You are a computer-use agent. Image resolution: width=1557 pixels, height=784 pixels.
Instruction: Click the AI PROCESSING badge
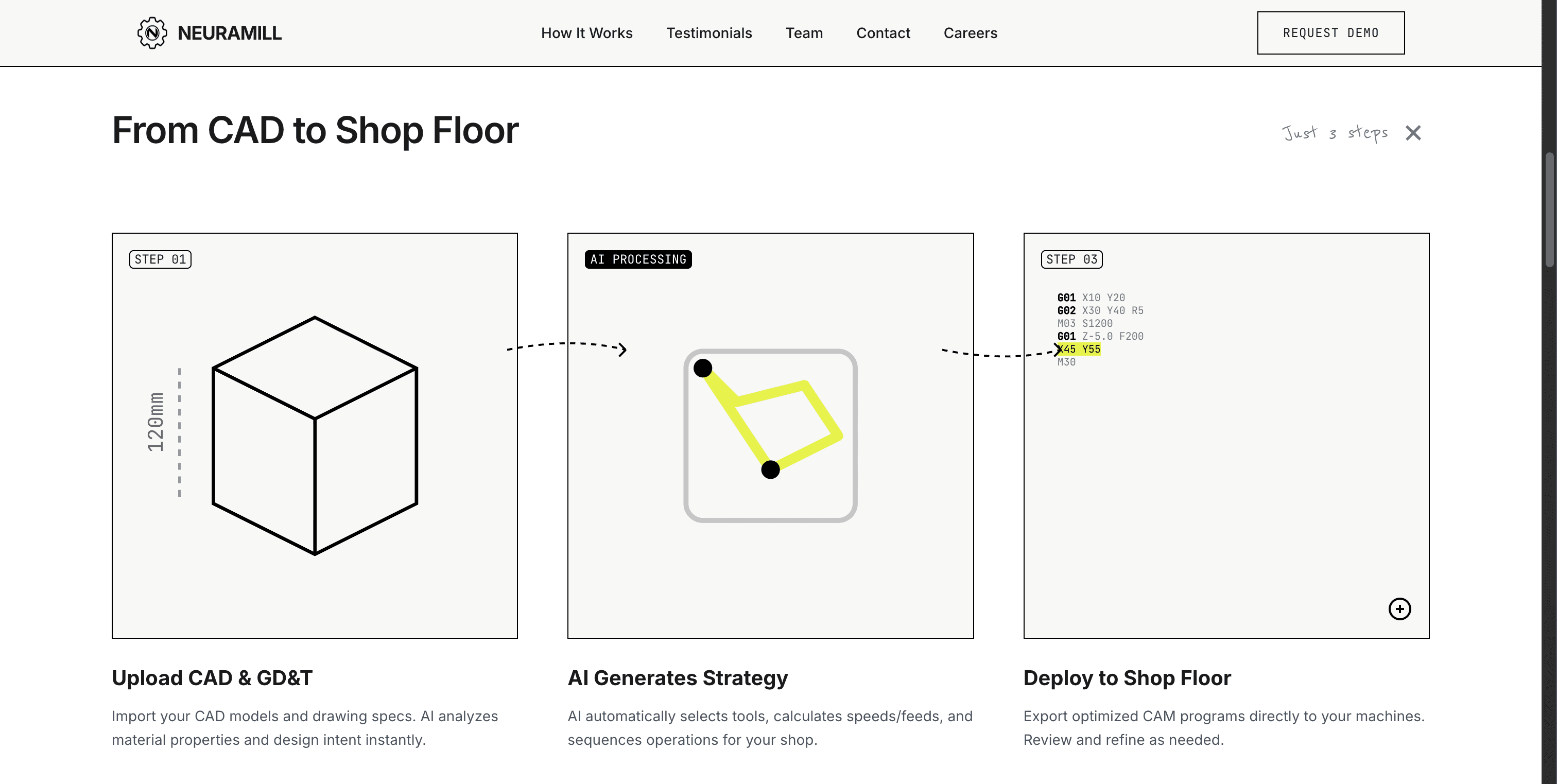click(638, 259)
